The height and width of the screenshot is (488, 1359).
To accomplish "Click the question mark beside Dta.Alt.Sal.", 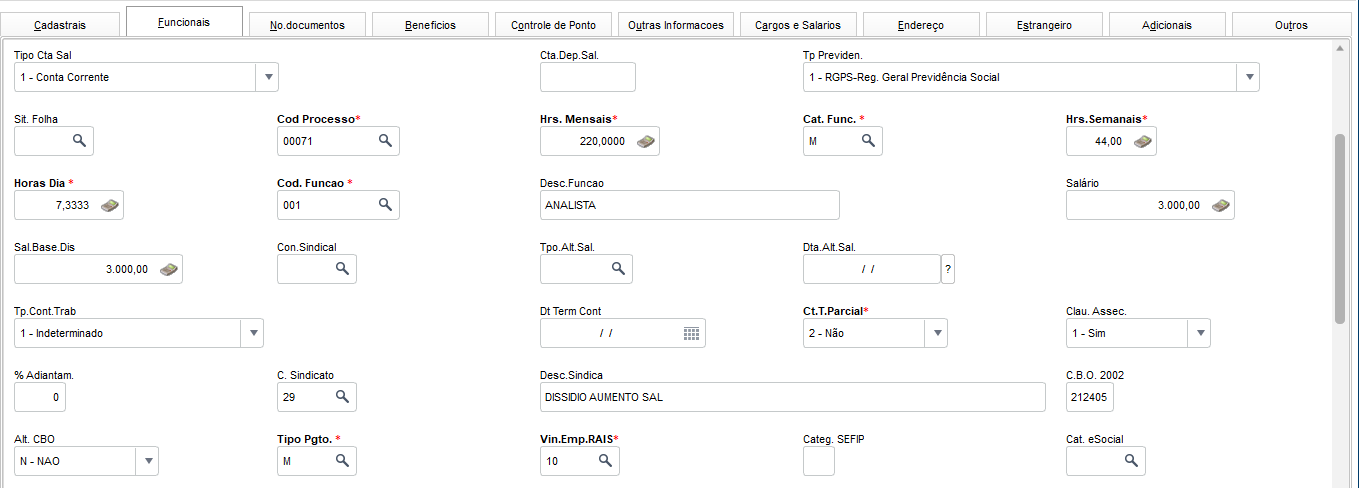I will pyautogui.click(x=948, y=269).
